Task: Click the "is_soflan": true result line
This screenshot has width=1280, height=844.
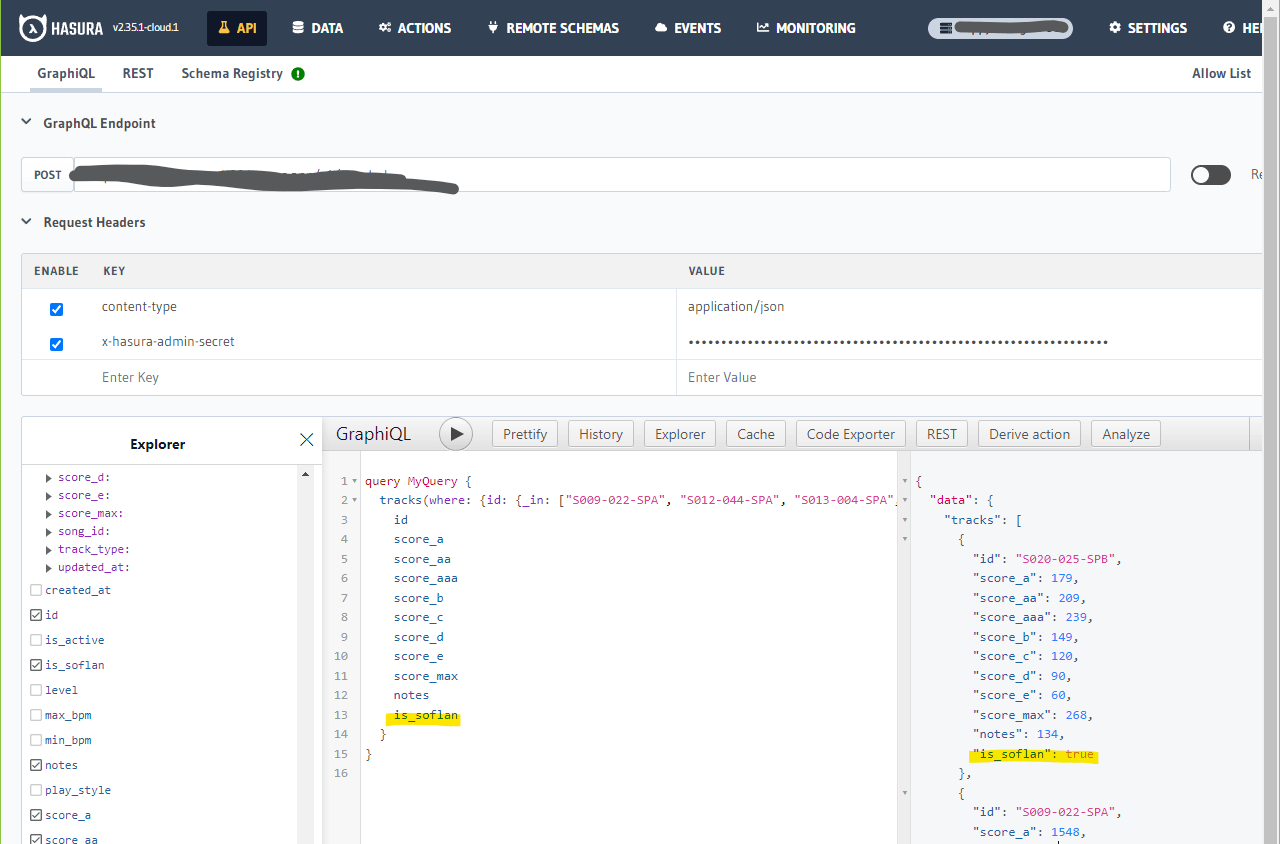Action: [1033, 754]
